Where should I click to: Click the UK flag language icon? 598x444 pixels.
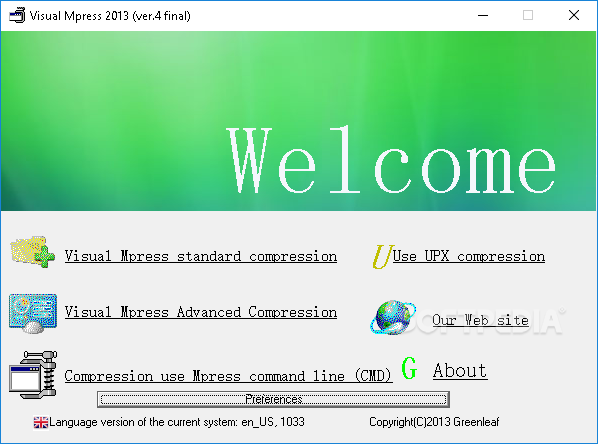pos(41,422)
